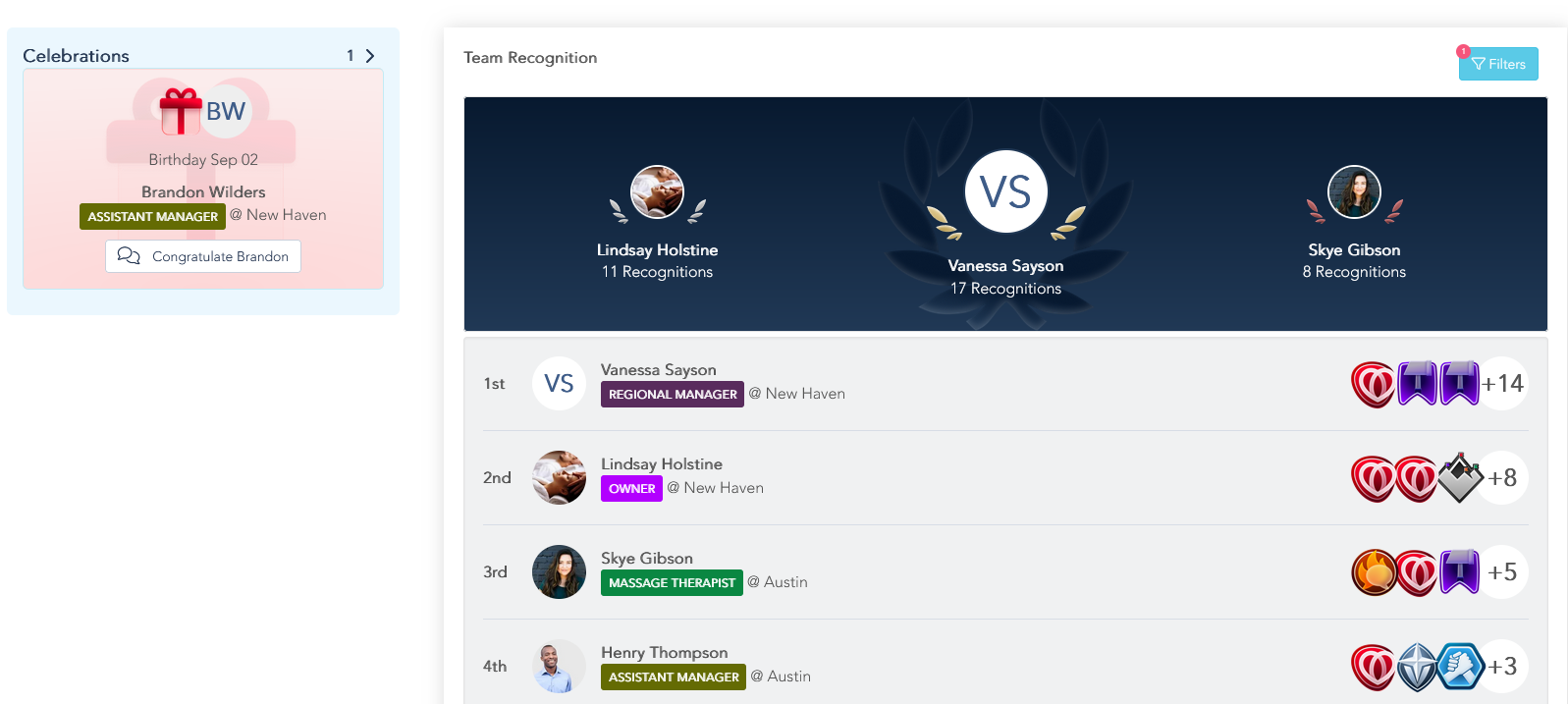
Task: Click the purple banner badge in Skye Gibson's row
Action: (x=1459, y=571)
